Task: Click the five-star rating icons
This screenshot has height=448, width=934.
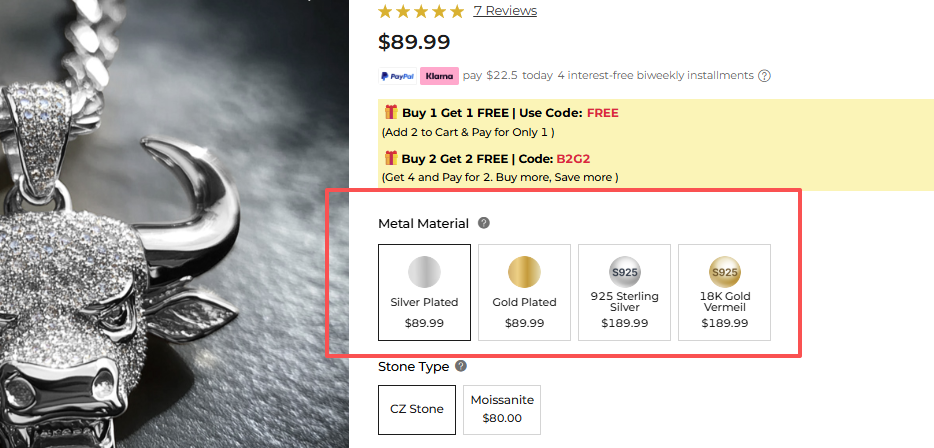Action: point(421,11)
